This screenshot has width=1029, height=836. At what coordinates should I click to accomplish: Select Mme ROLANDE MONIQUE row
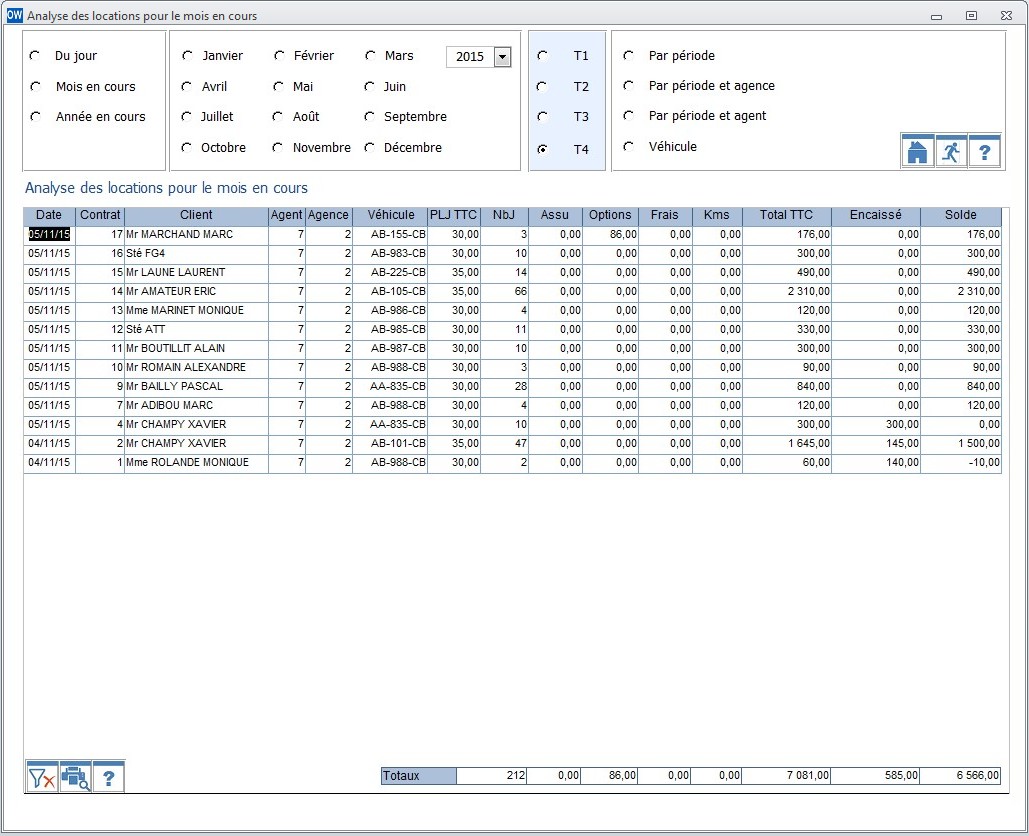pyautogui.click(x=513, y=463)
